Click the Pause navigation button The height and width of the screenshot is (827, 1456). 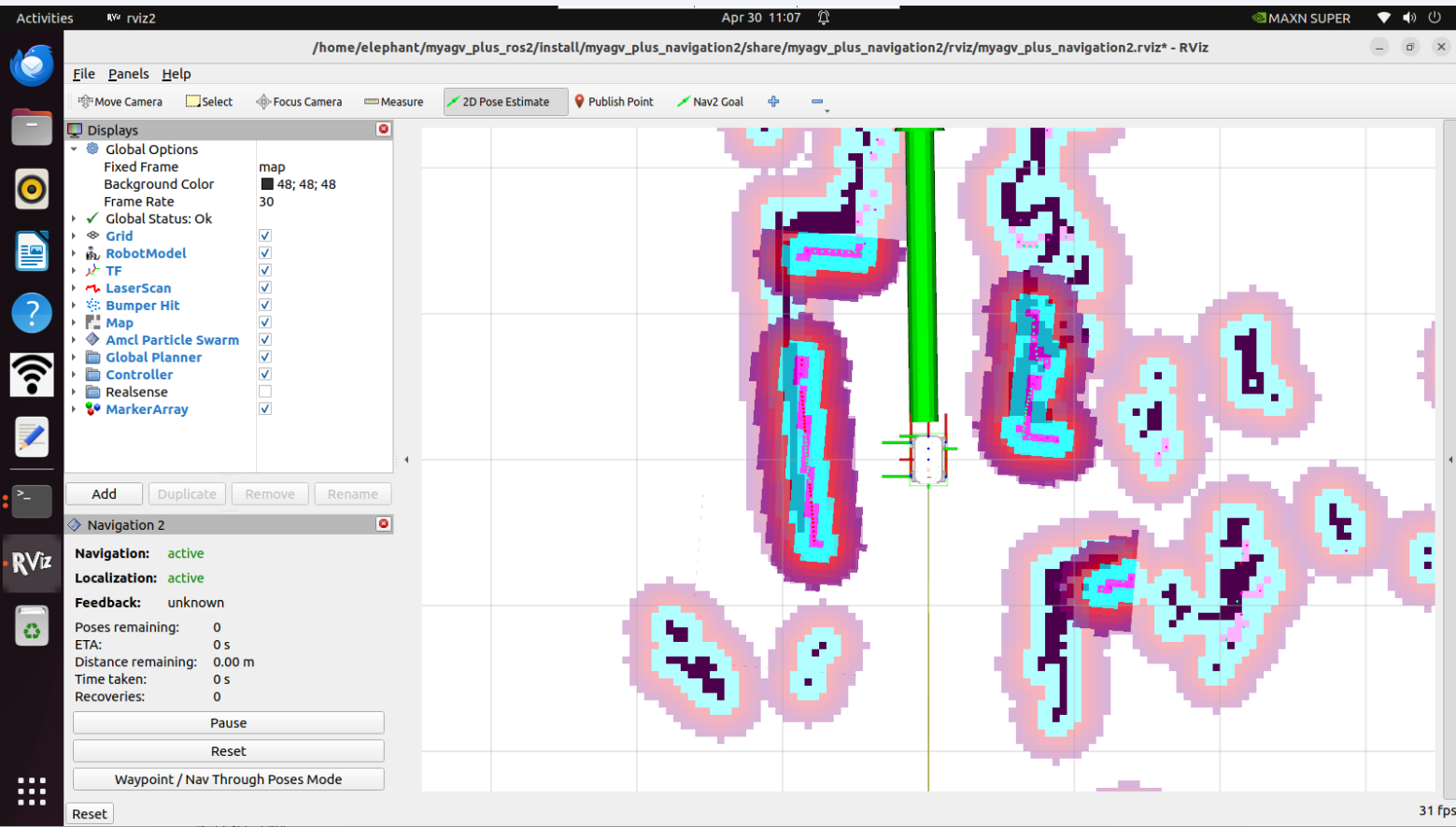[x=229, y=723]
